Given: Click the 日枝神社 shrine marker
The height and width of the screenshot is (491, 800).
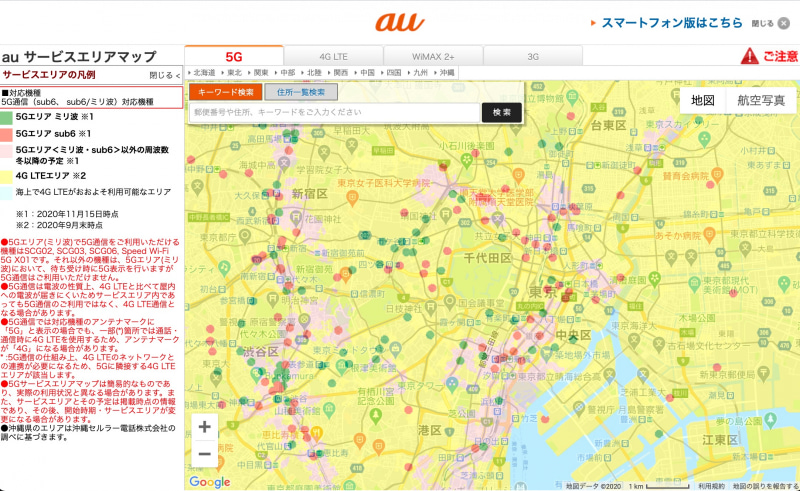Looking at the screenshot, I should pyautogui.click(x=431, y=307).
